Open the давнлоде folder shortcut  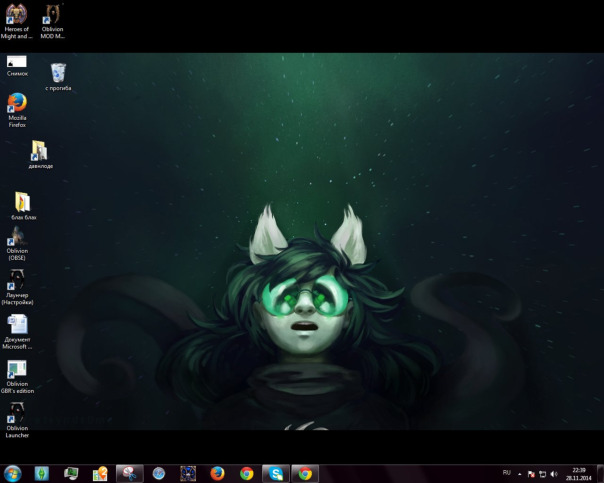coord(40,155)
